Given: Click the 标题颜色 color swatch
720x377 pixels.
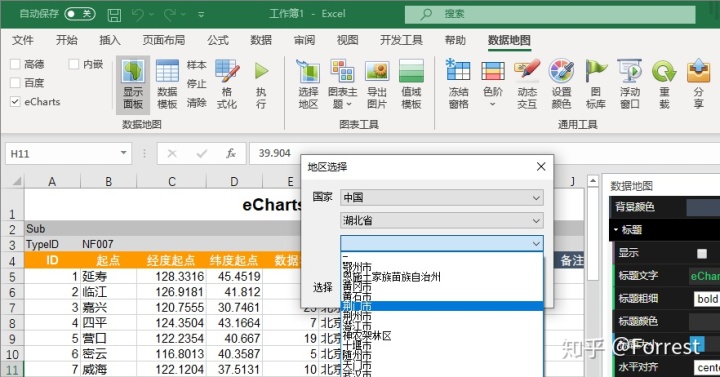Looking at the screenshot, I should click(704, 321).
